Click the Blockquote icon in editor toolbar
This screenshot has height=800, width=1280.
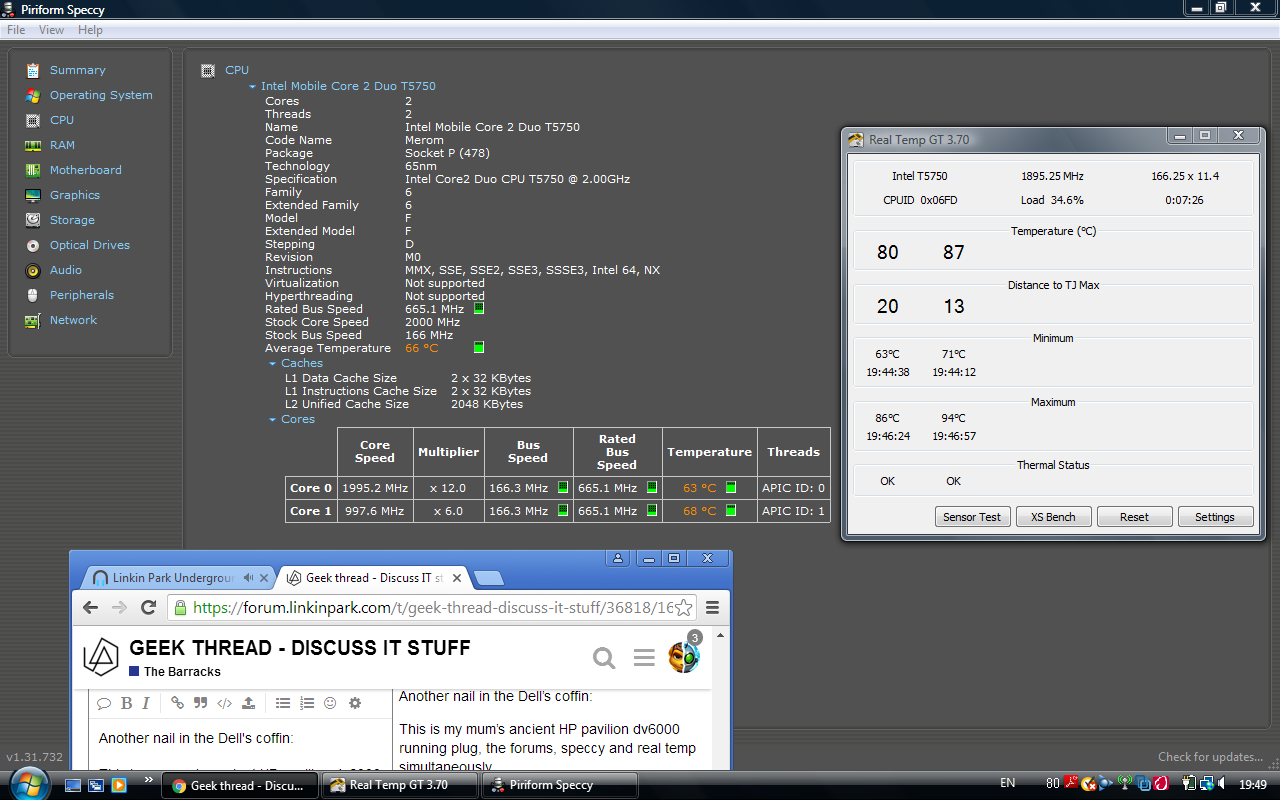(200, 703)
